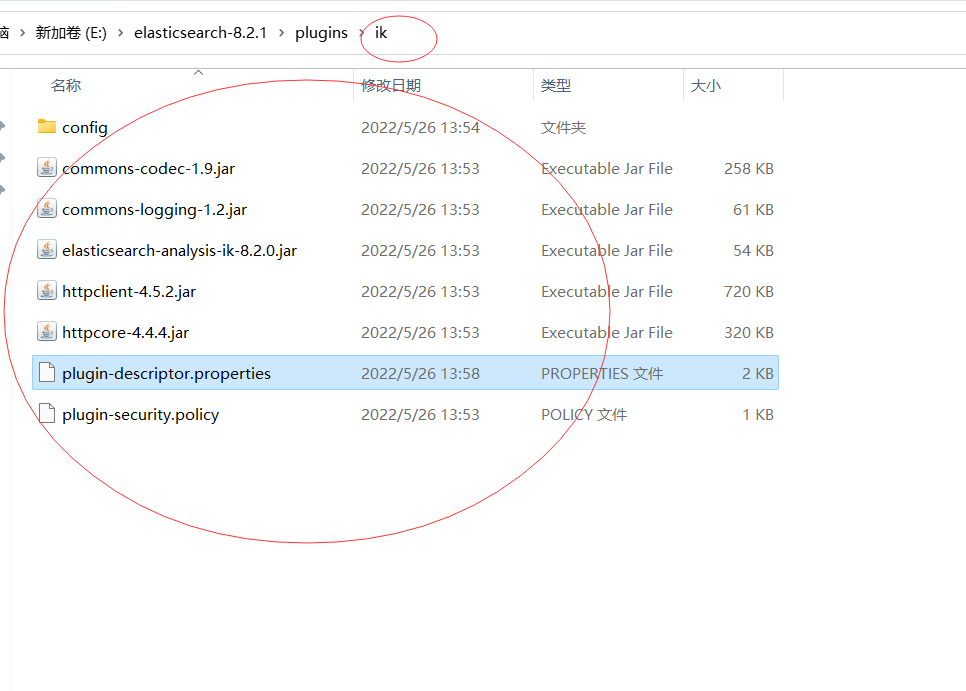Image resolution: width=966 pixels, height=691 pixels.
Task: Select the plugin-security.policy file icon
Action: tap(47, 414)
